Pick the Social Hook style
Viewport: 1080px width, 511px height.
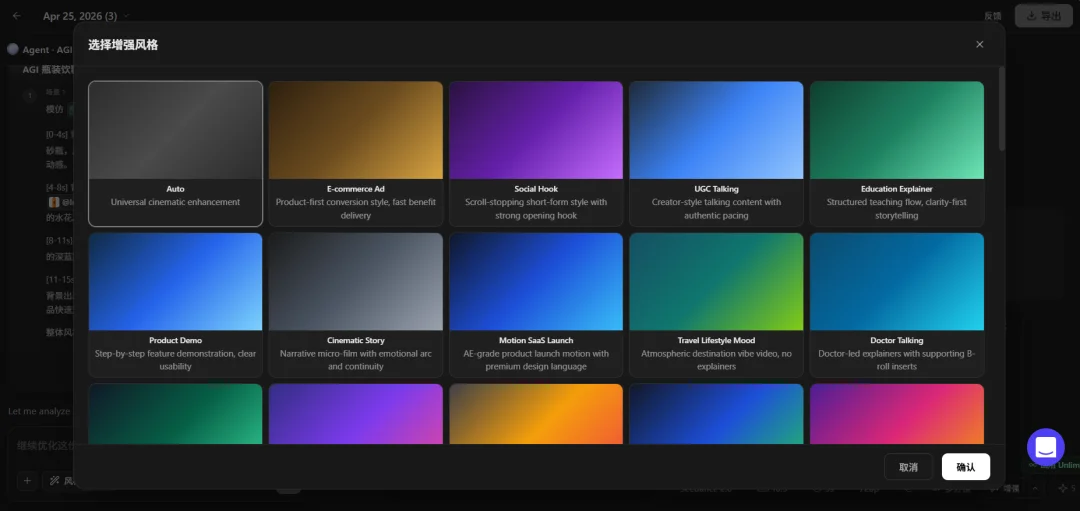[x=536, y=153]
